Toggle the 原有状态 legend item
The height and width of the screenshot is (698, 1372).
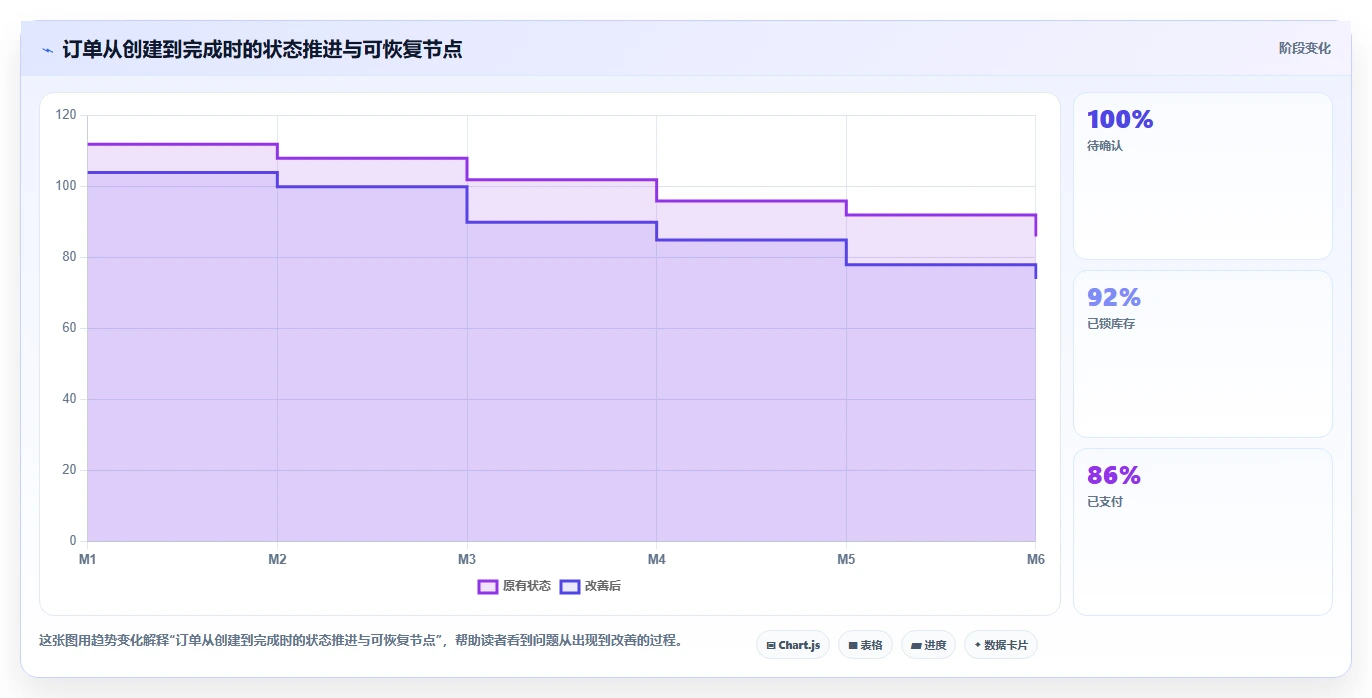514,586
